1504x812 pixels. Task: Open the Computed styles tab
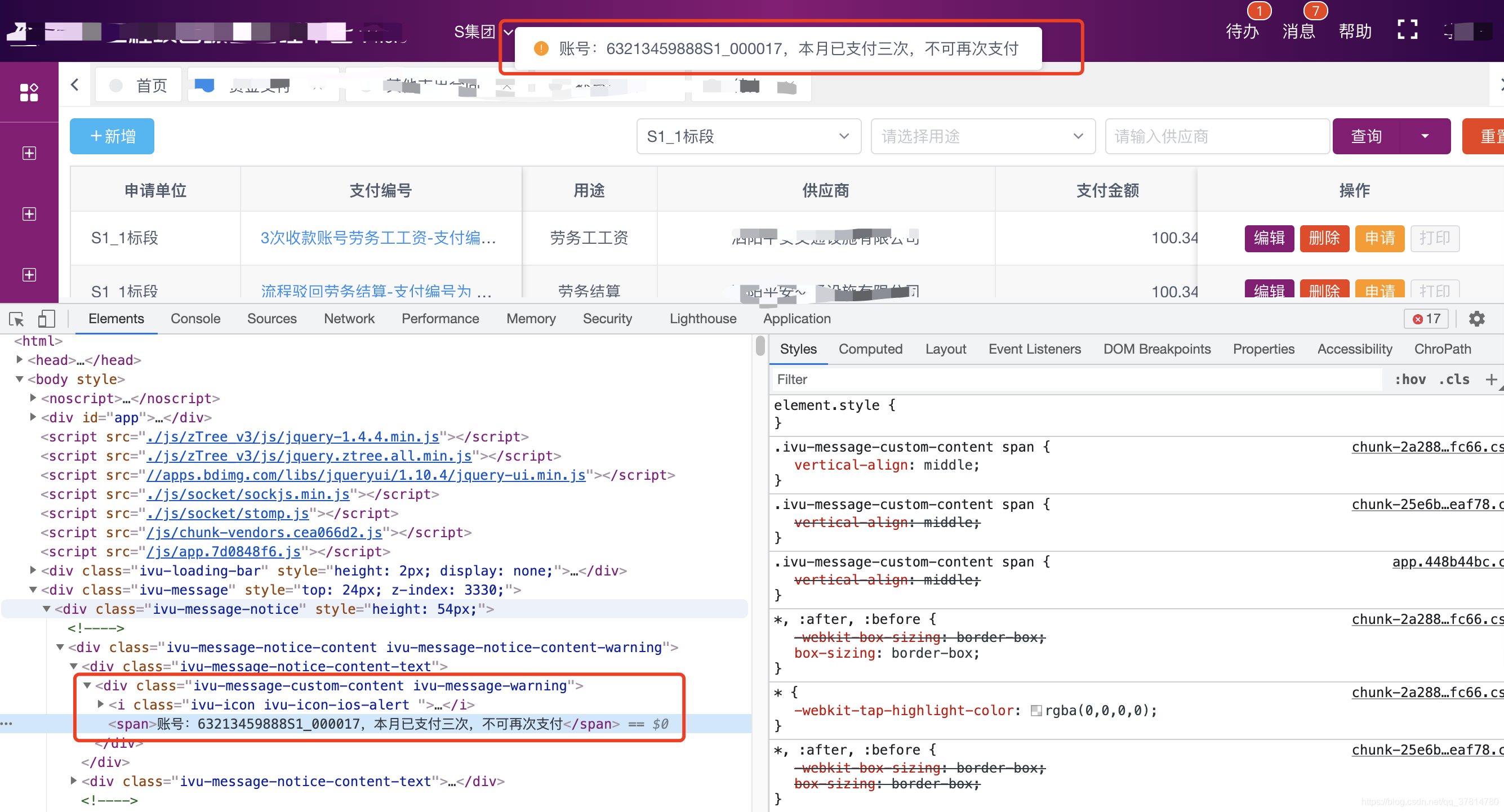(x=870, y=349)
